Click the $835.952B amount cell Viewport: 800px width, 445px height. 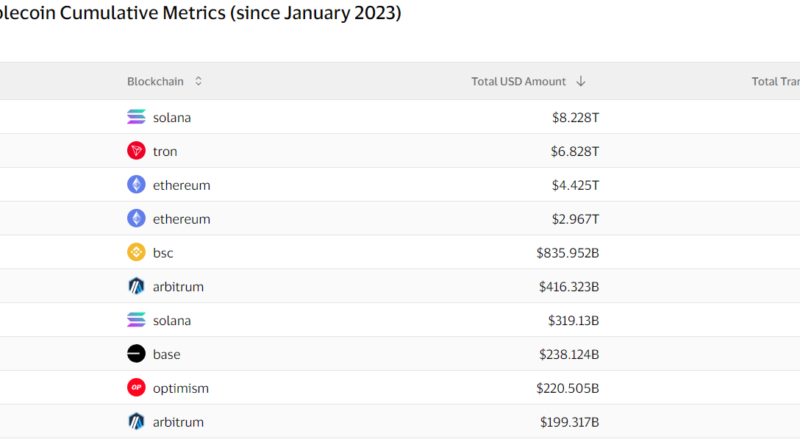tap(567, 253)
